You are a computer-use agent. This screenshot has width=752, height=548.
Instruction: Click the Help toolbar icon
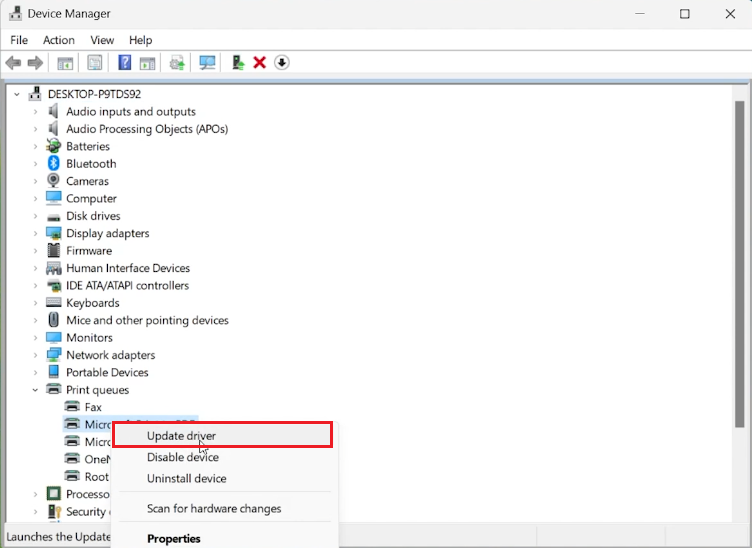click(125, 63)
